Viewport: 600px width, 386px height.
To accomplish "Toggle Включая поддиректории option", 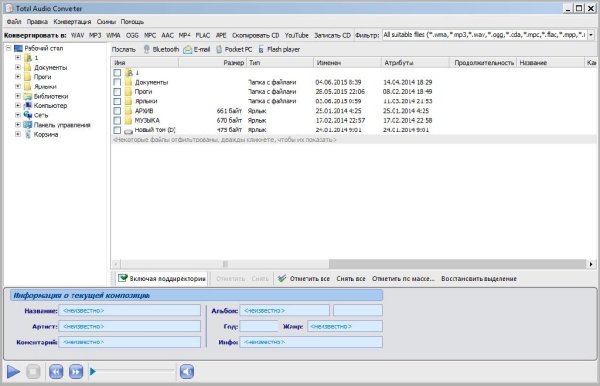I will click(x=161, y=279).
